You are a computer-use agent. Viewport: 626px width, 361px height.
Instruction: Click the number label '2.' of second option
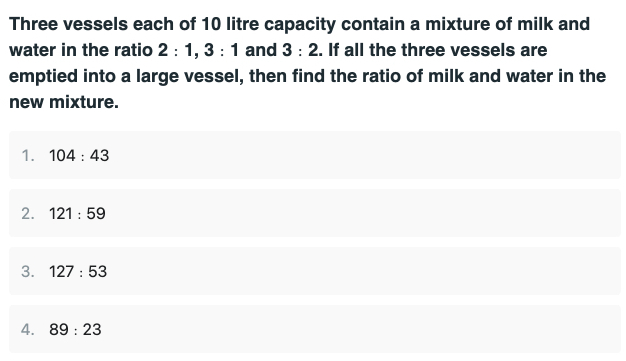(x=28, y=213)
